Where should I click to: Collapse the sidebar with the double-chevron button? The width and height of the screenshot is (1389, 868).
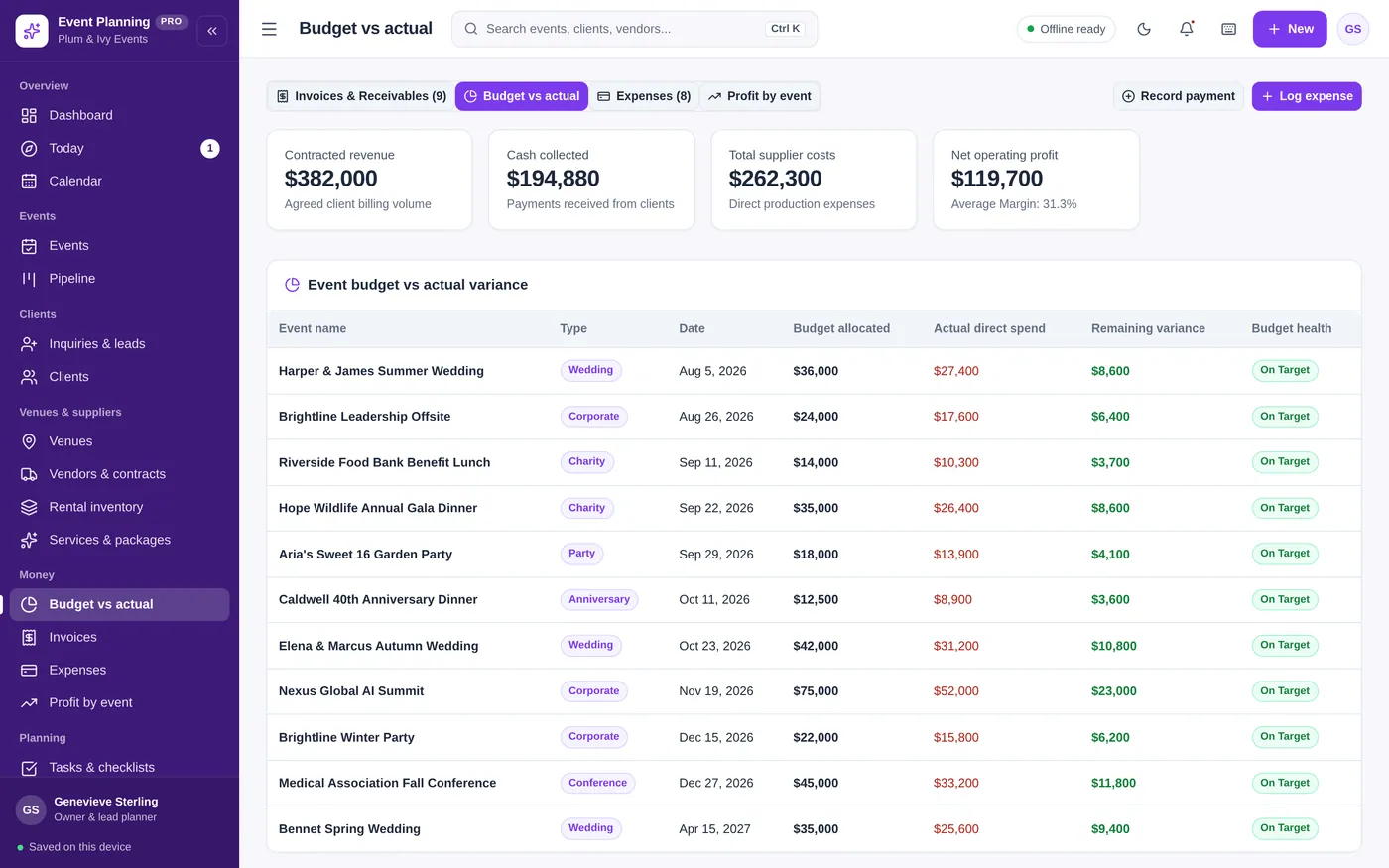coord(212,30)
